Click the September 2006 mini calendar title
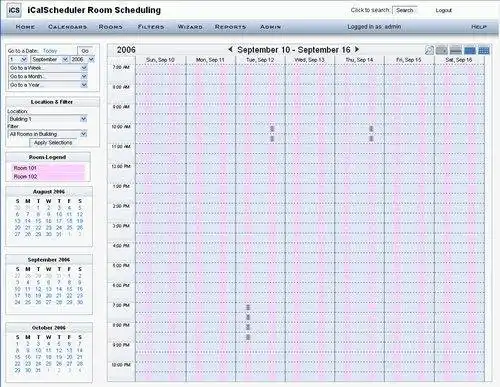Image resolution: width=500 pixels, height=387 pixels. pyautogui.click(x=49, y=260)
